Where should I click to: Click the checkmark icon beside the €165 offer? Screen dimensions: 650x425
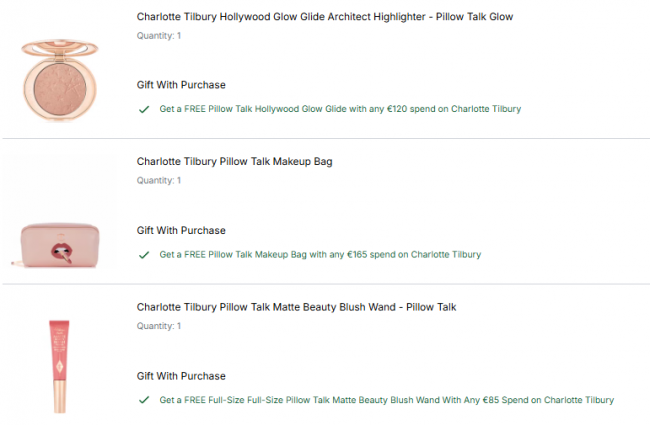pos(144,255)
